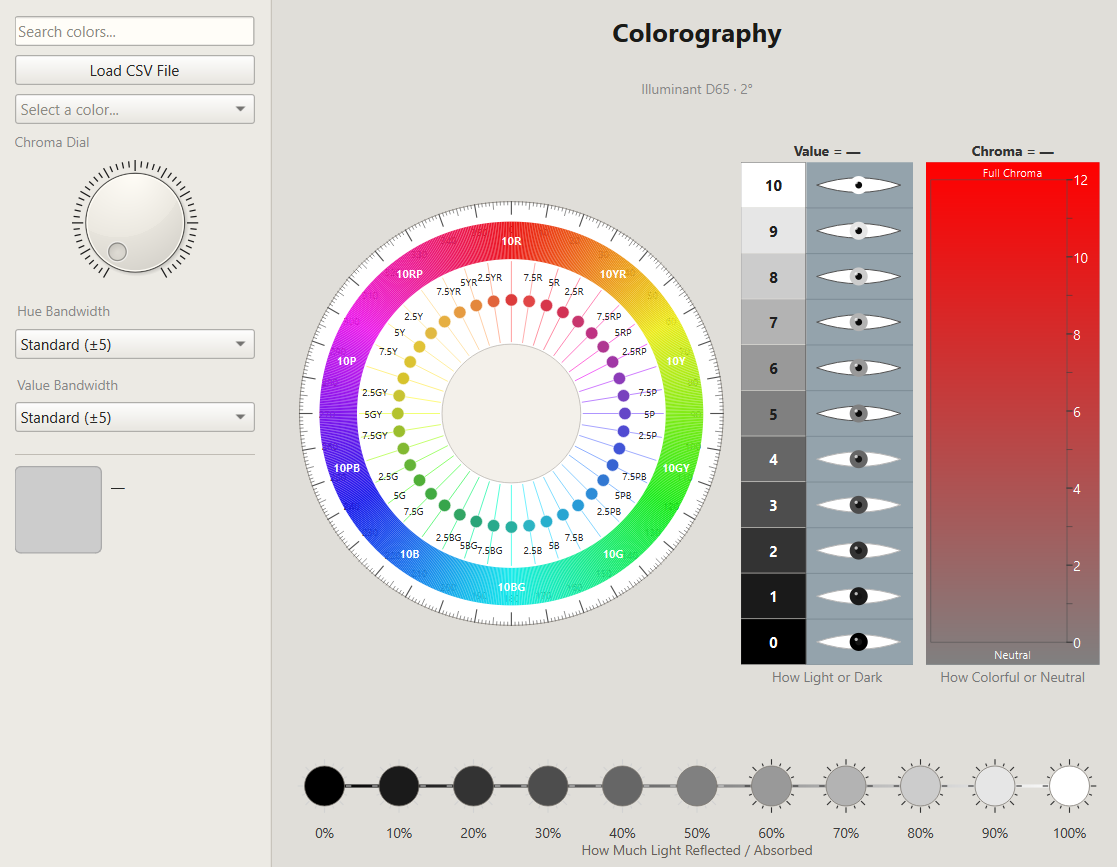This screenshot has width=1117, height=867.
Task: Click the 70% reflectance sun icon
Action: pos(845,786)
